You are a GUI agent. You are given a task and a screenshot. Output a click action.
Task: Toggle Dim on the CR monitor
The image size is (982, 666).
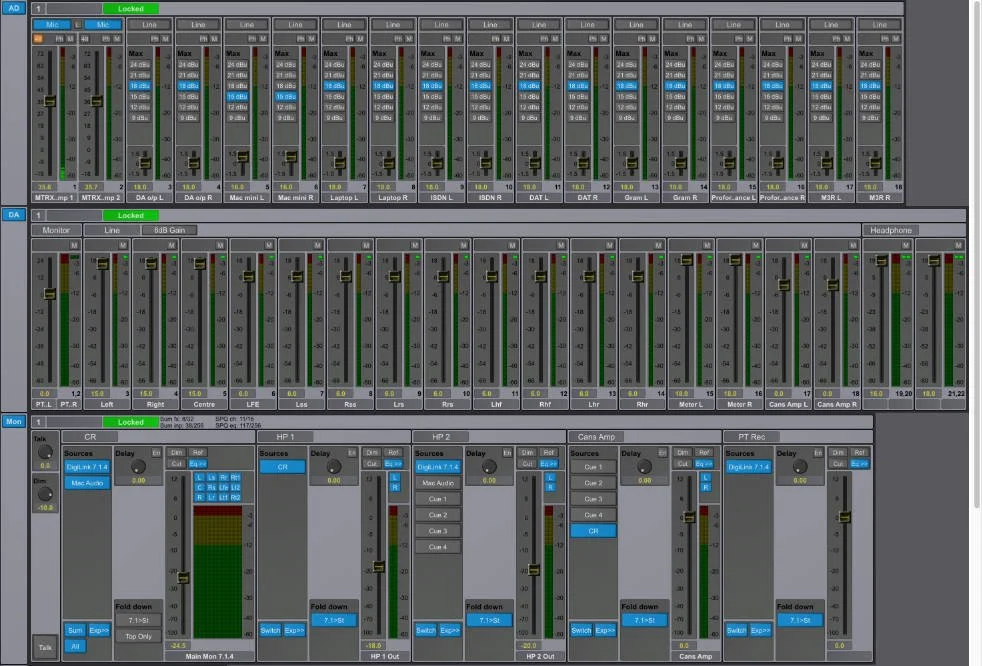tap(177, 452)
